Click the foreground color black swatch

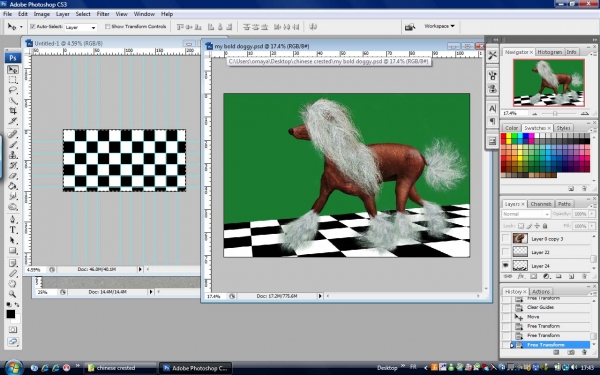click(10, 314)
